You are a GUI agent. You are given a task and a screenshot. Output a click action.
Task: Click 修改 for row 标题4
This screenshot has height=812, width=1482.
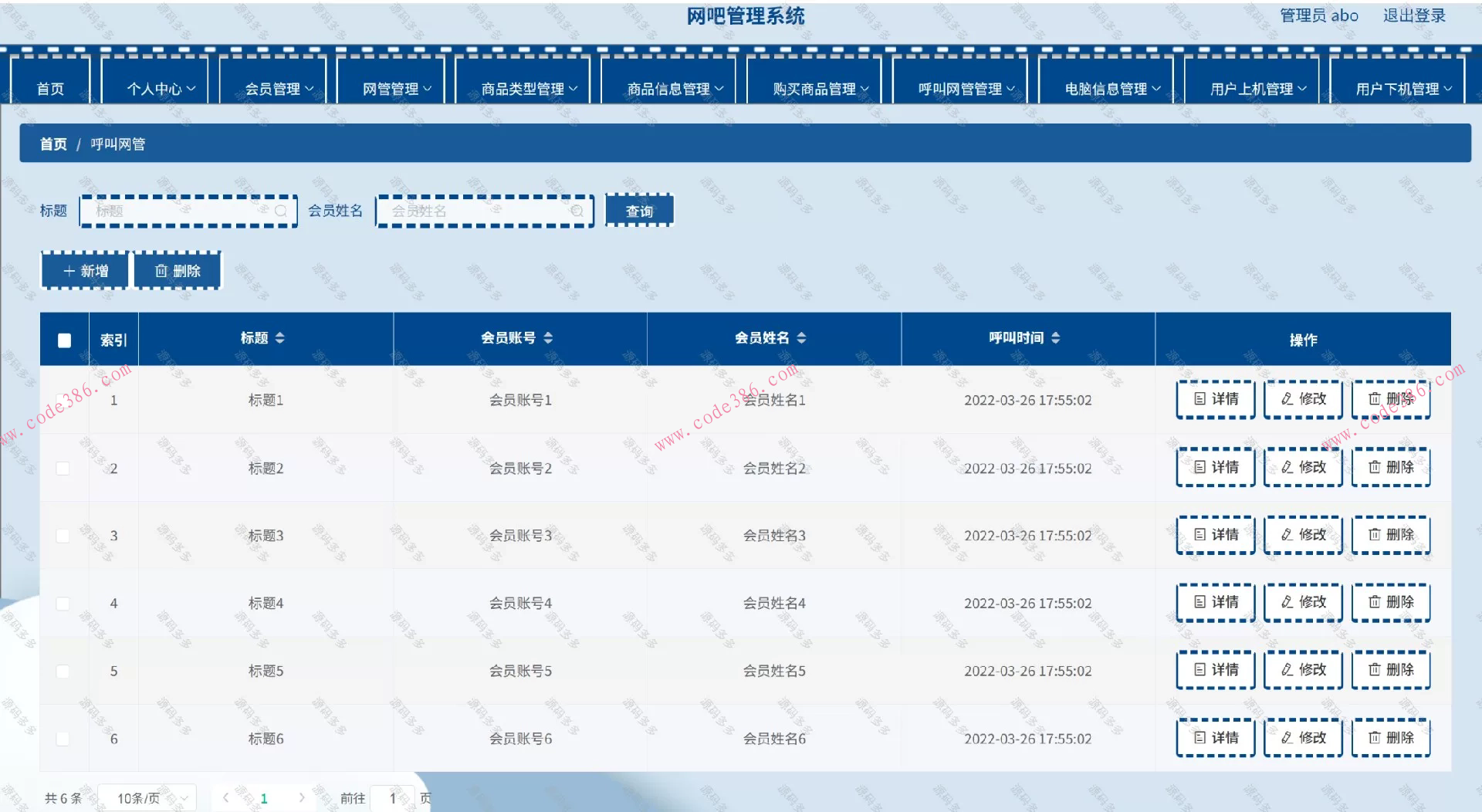1303,602
